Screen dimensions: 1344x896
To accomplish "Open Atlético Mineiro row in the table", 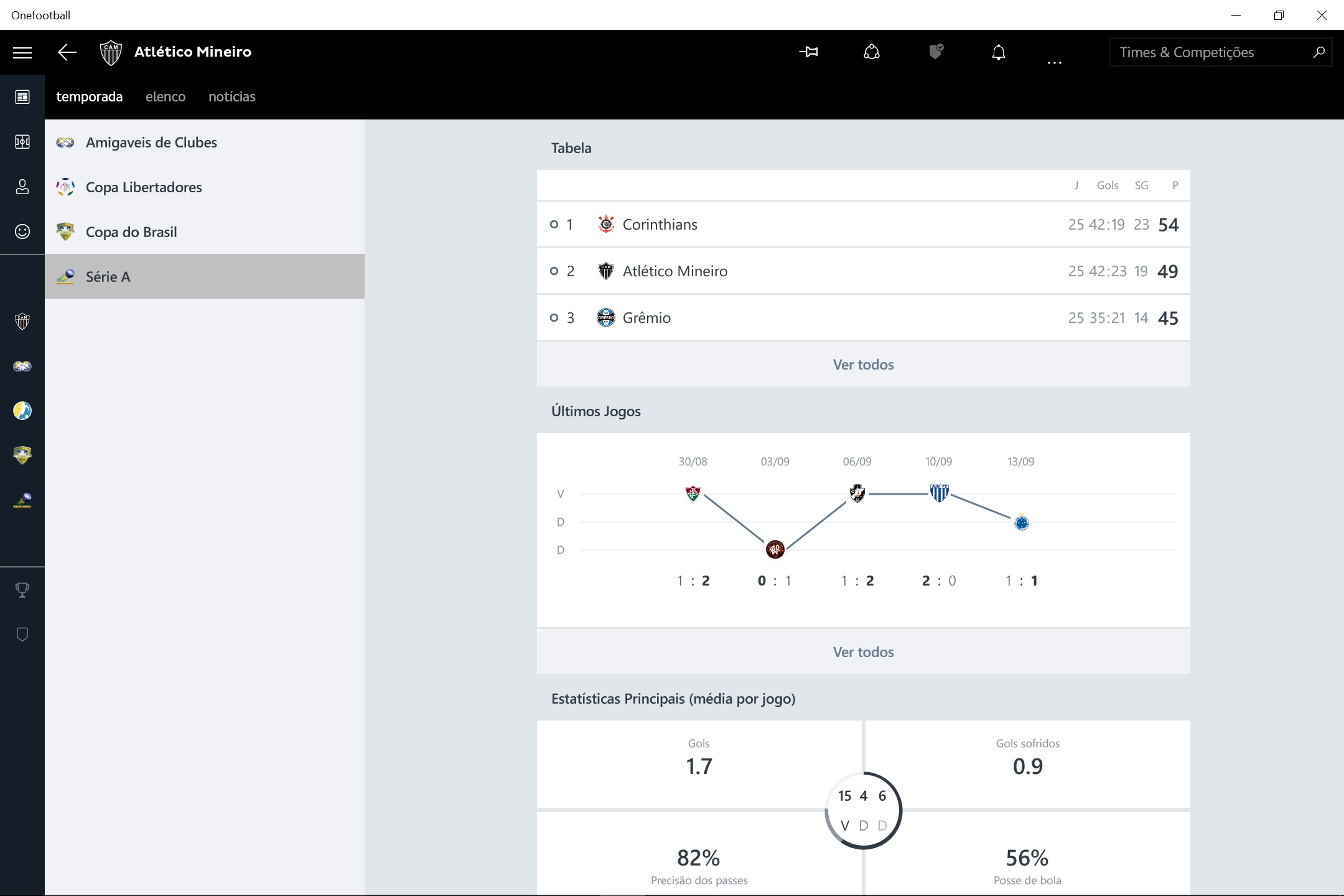I will (864, 271).
